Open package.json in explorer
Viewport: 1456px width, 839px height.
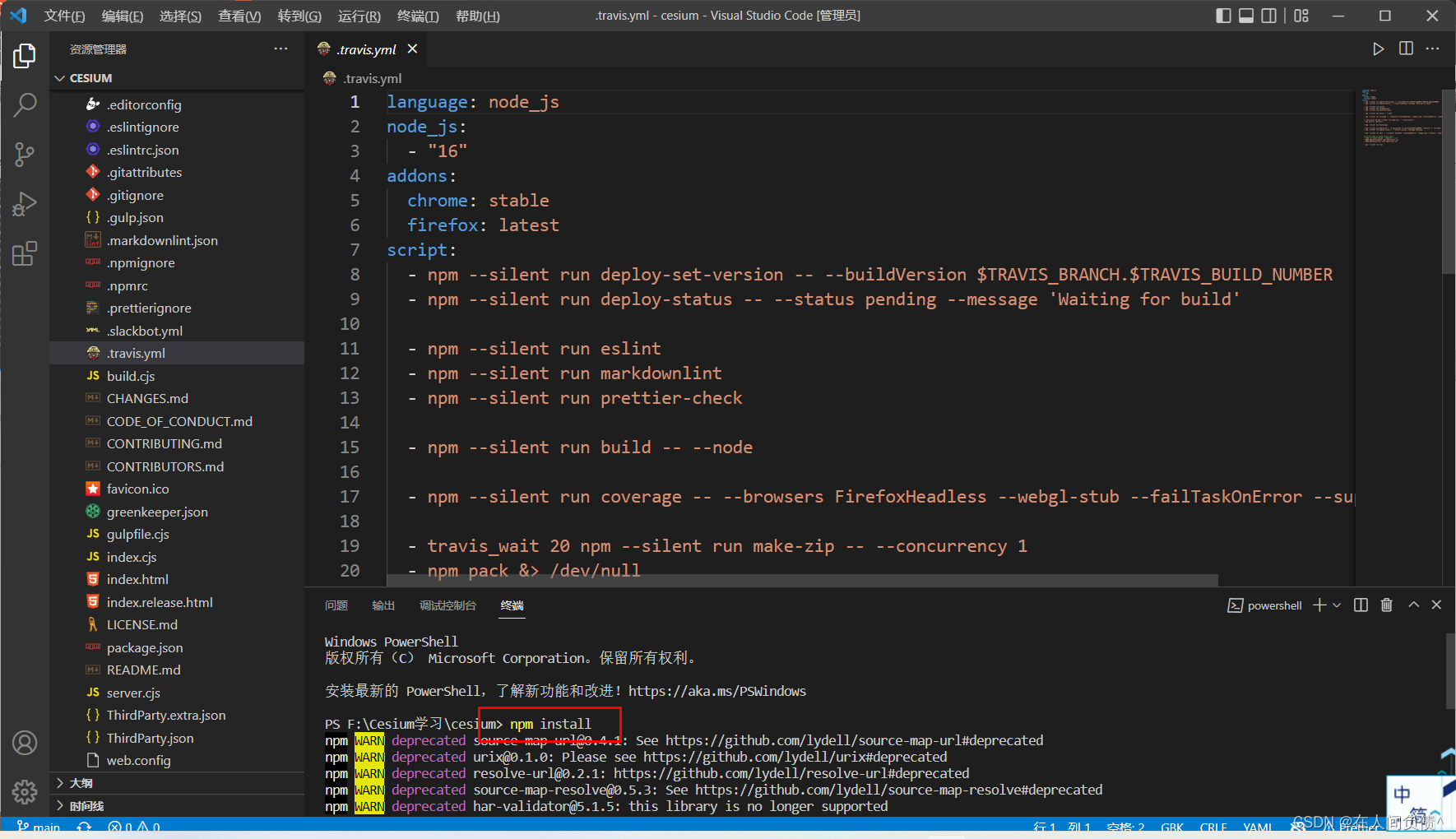(176, 647)
